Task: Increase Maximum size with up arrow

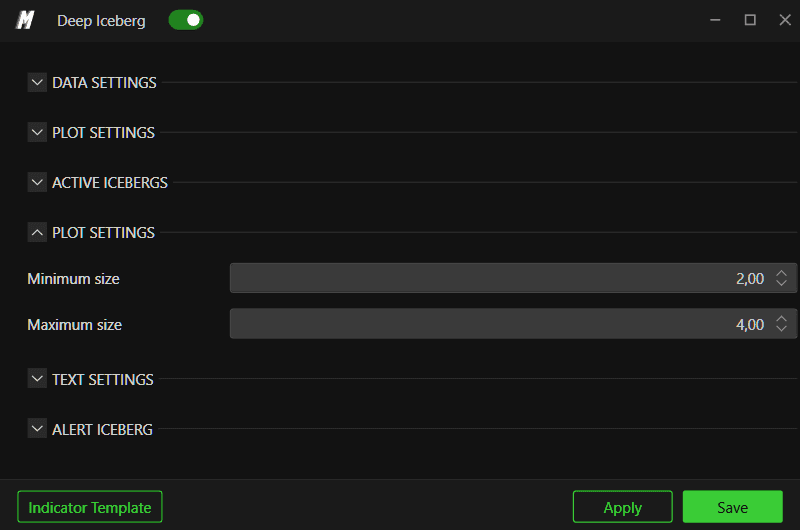Action: coord(781,319)
